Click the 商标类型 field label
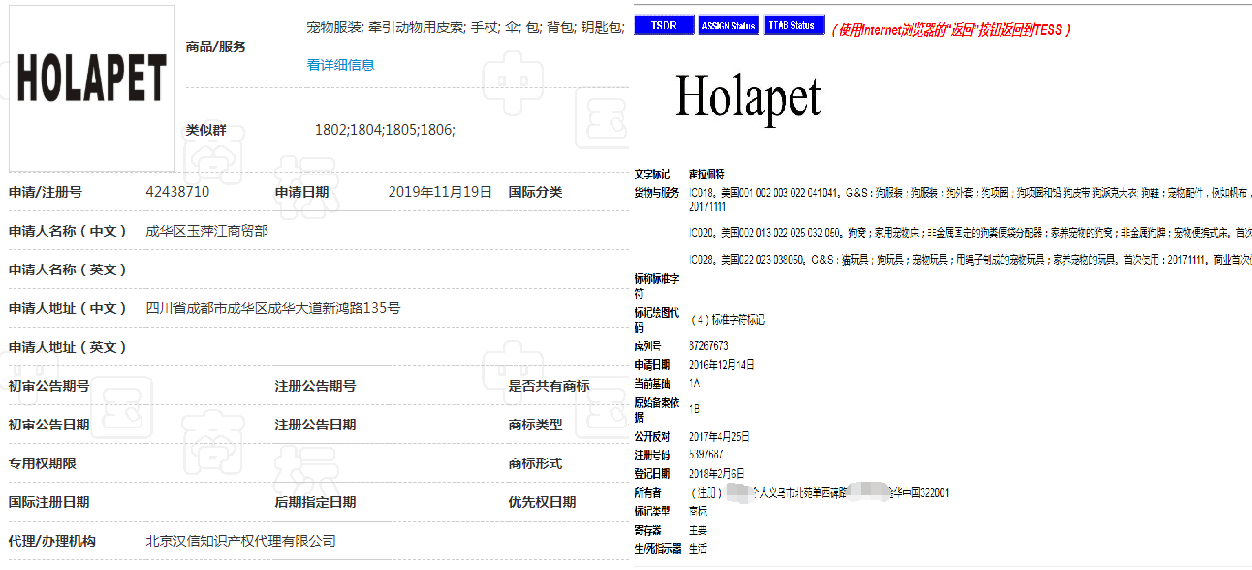 [535, 425]
